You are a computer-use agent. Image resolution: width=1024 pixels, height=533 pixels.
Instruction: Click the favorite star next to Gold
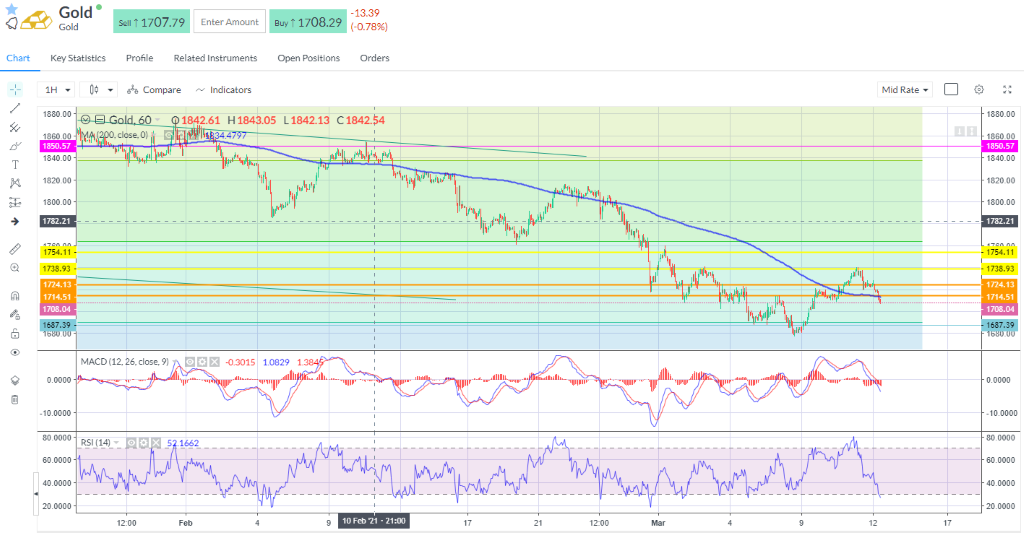[11, 9]
